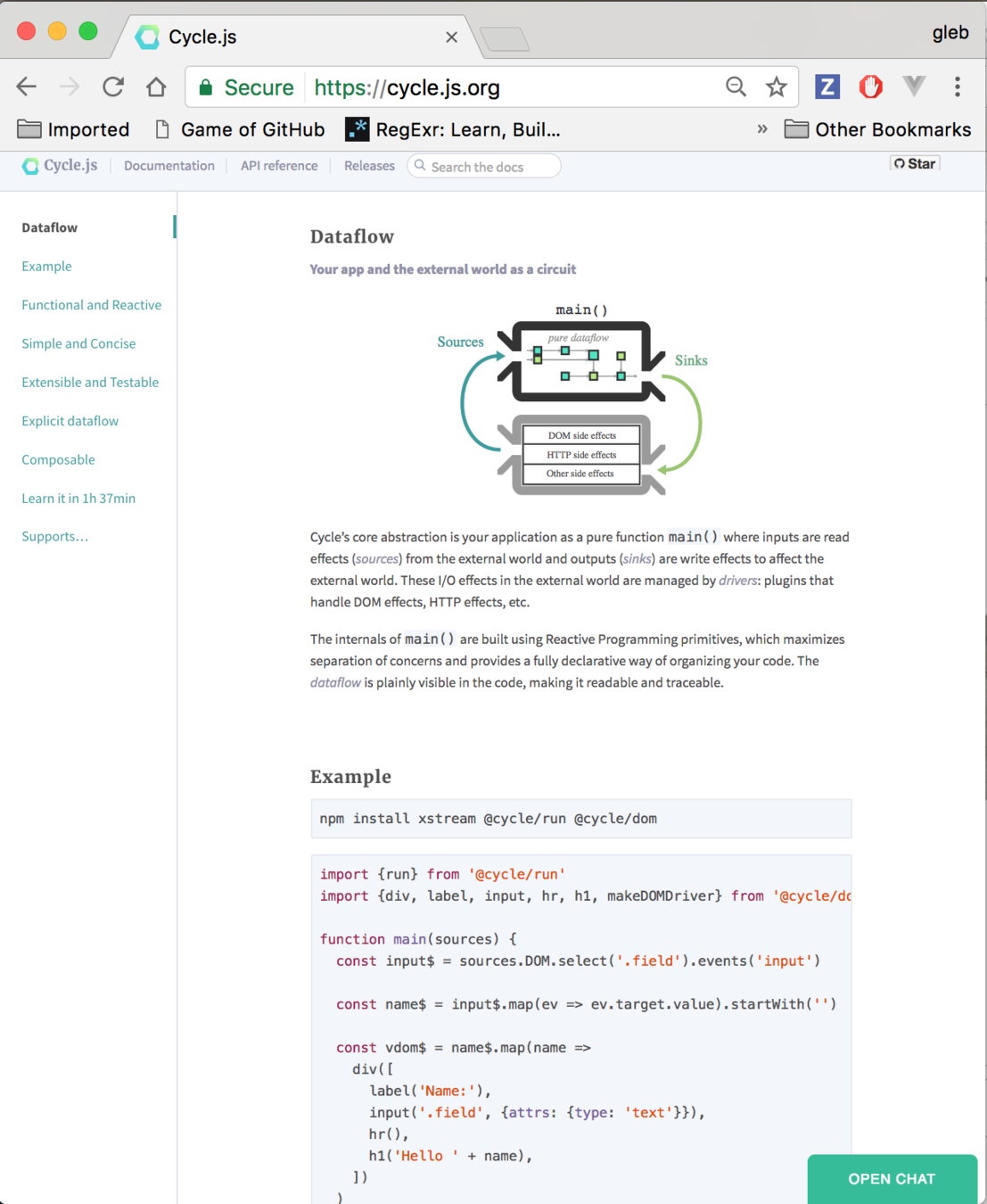Click the address bar URL
987x1204 pixels.
click(x=407, y=87)
